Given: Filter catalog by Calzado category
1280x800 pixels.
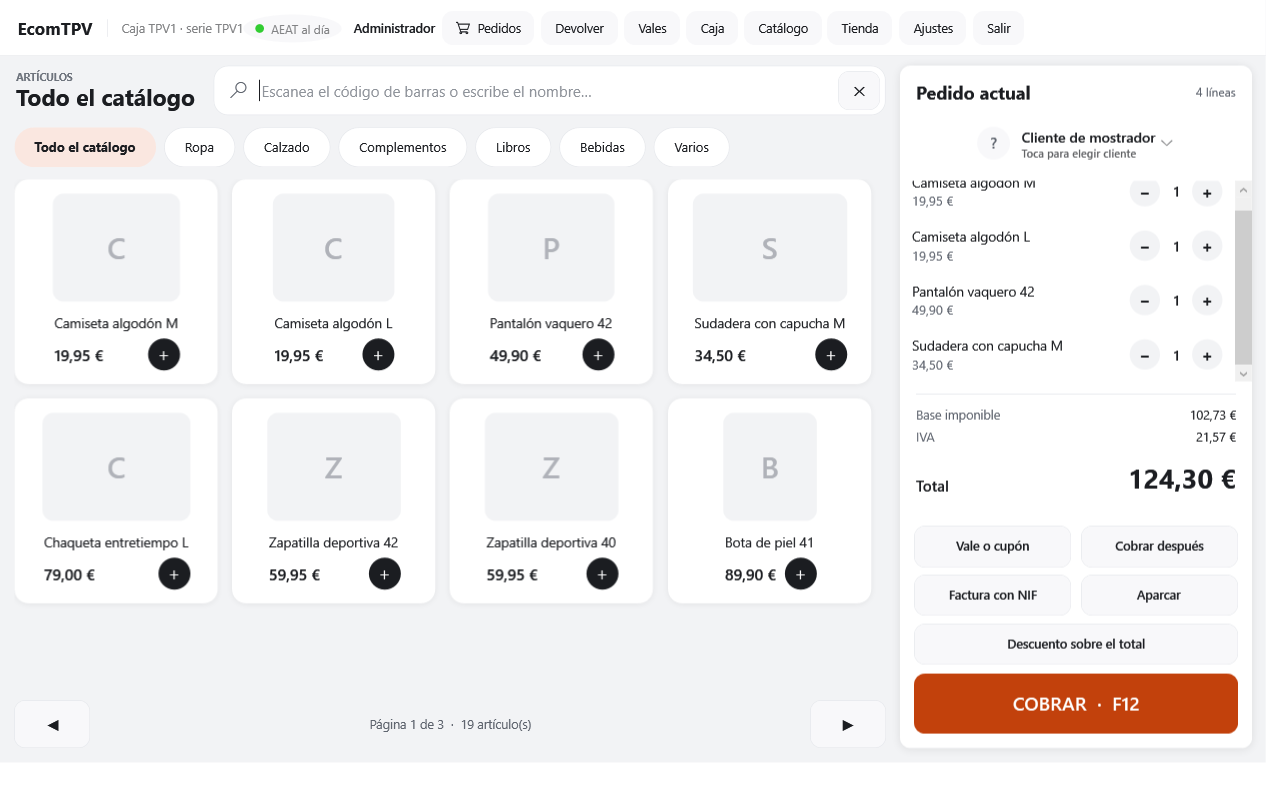Looking at the screenshot, I should point(286,147).
